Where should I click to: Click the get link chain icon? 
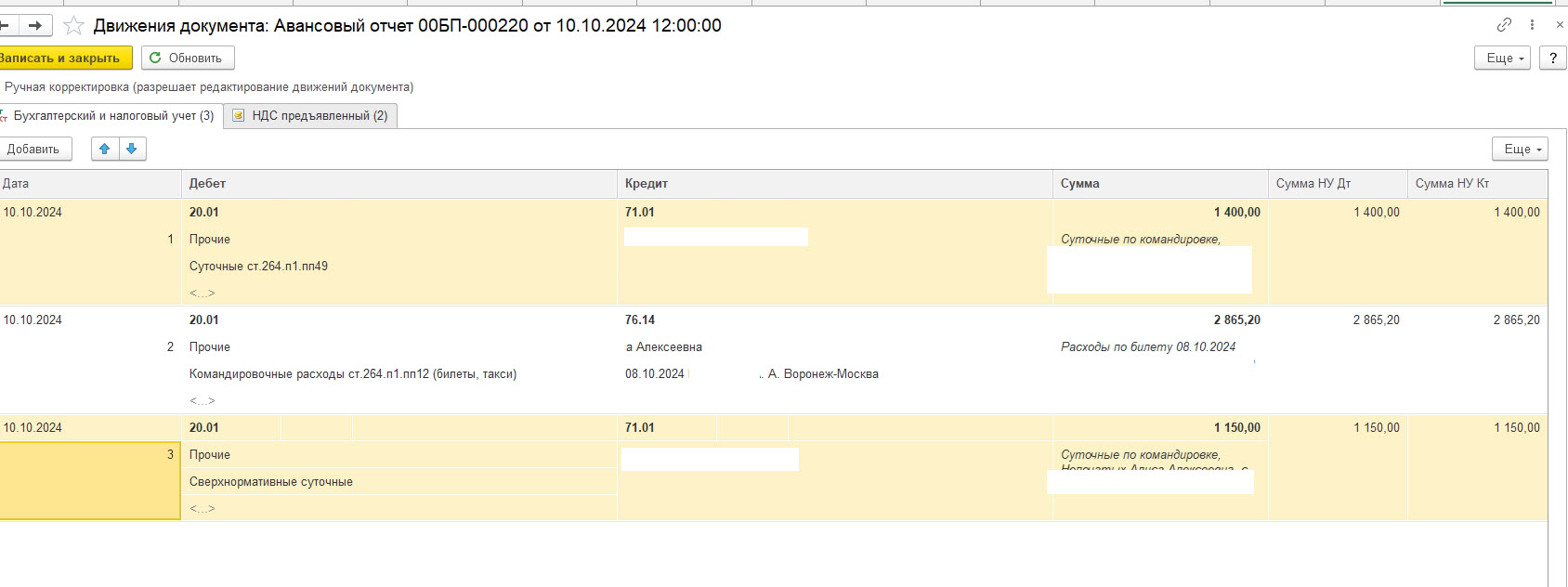click(1504, 25)
